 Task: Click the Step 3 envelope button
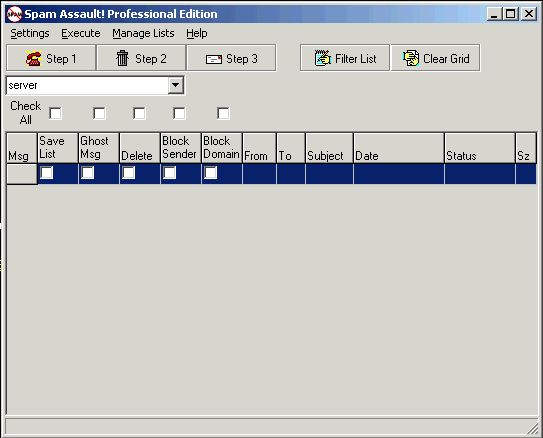click(x=231, y=58)
